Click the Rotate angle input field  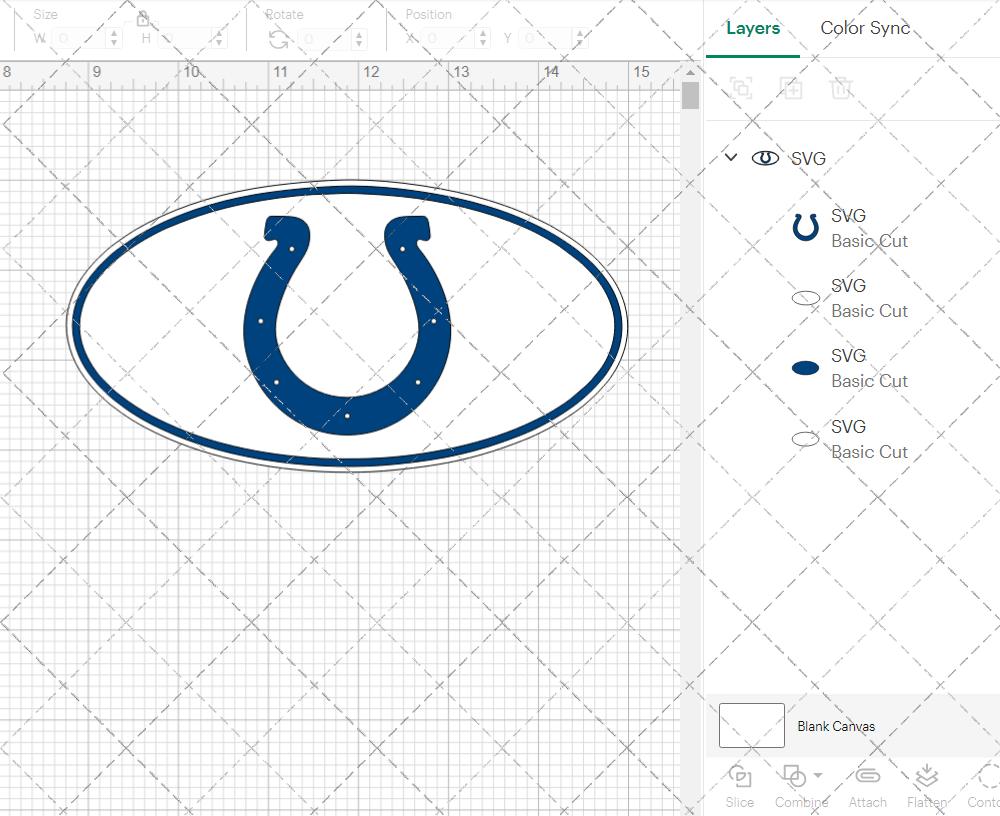tap(325, 39)
